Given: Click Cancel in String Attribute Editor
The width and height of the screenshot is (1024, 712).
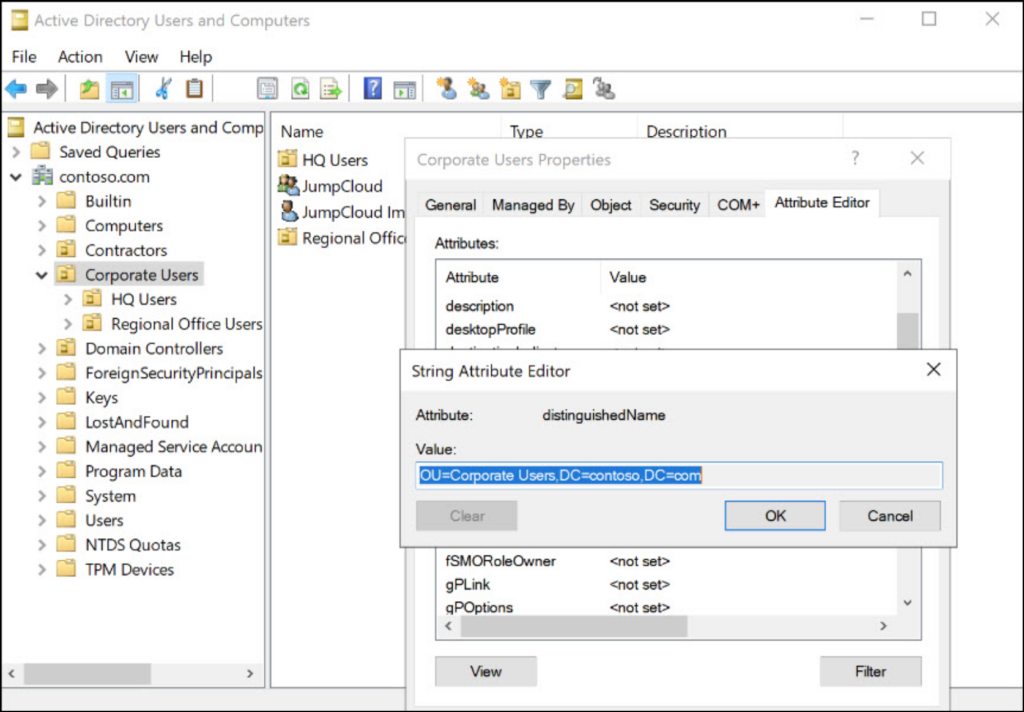Looking at the screenshot, I should 890,516.
